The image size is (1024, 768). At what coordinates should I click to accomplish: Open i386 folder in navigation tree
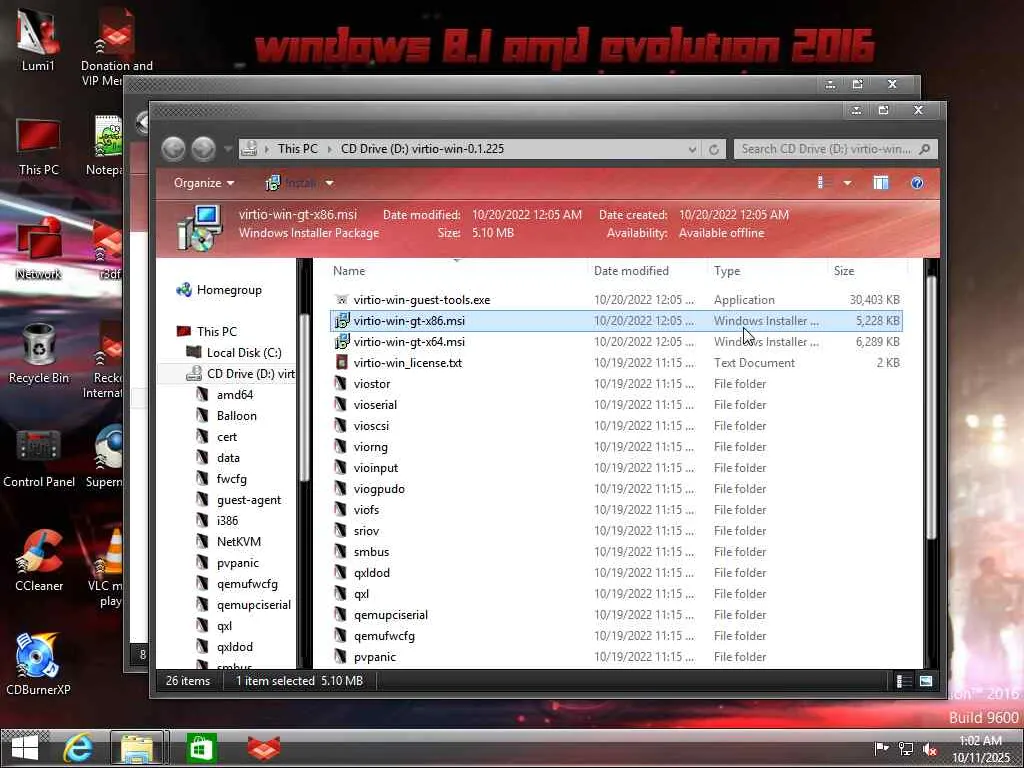[x=218, y=520]
